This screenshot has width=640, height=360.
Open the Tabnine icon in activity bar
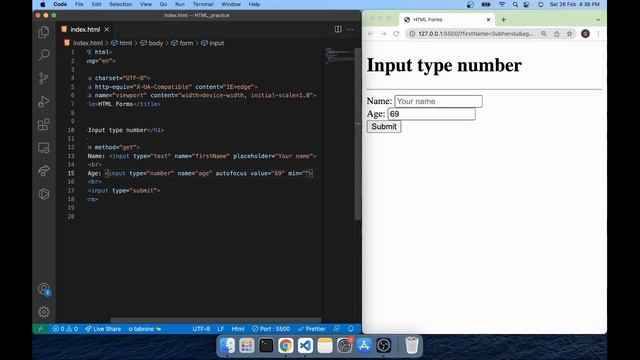tap(44, 194)
